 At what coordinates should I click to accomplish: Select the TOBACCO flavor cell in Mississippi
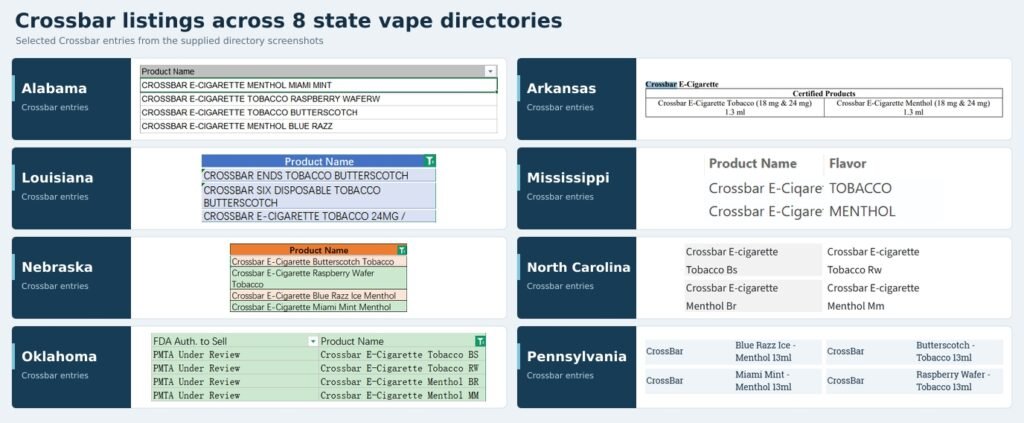click(x=860, y=188)
